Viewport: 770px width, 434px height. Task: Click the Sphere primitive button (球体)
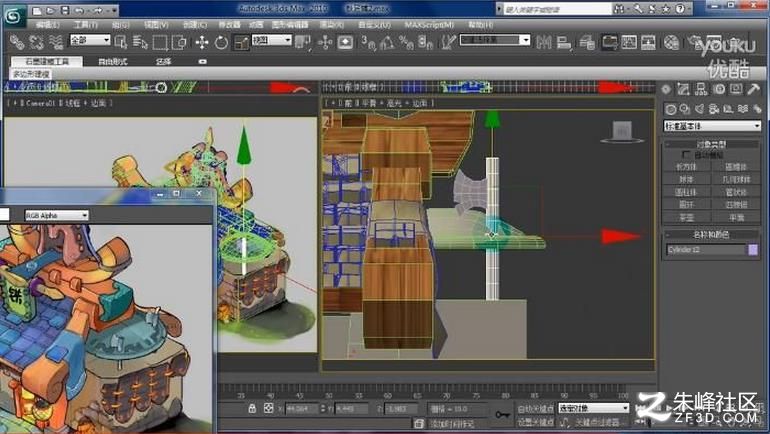(687, 180)
